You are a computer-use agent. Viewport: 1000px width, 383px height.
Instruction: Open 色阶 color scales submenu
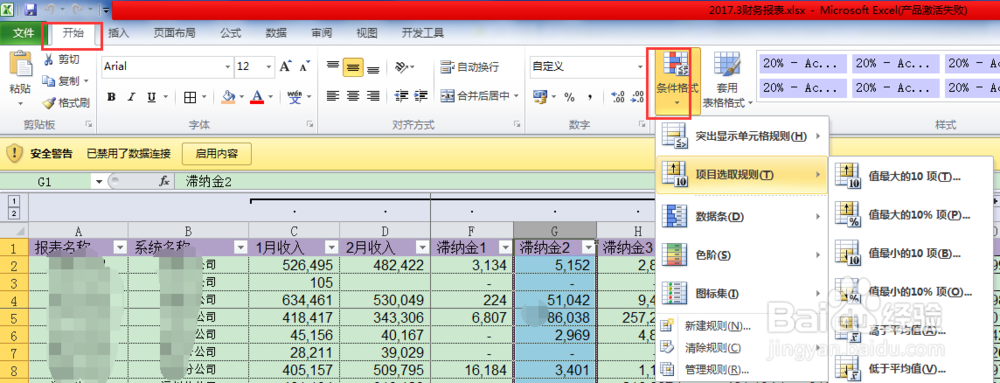point(742,255)
